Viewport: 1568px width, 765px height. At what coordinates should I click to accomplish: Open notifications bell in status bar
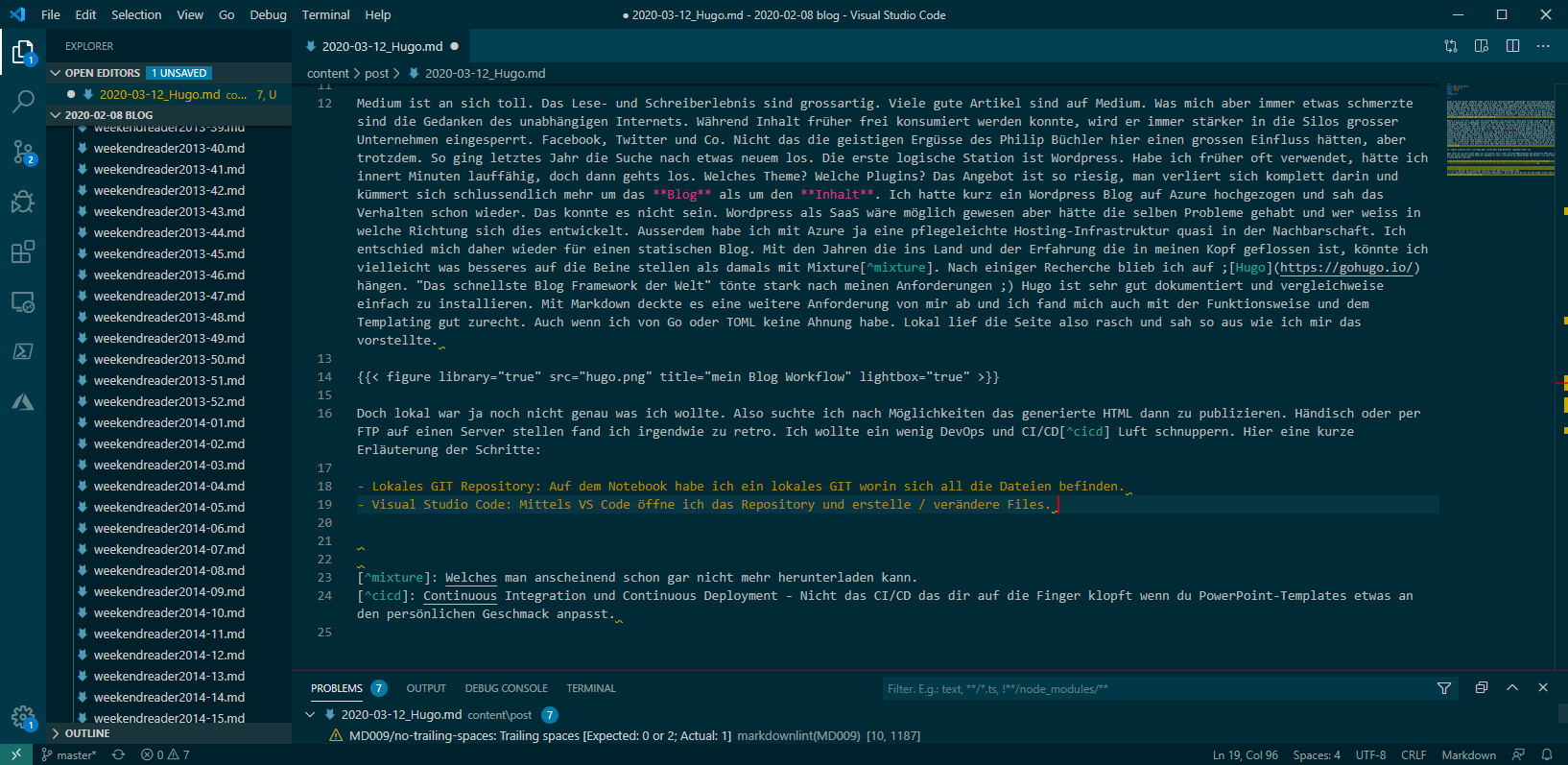coord(1547,754)
